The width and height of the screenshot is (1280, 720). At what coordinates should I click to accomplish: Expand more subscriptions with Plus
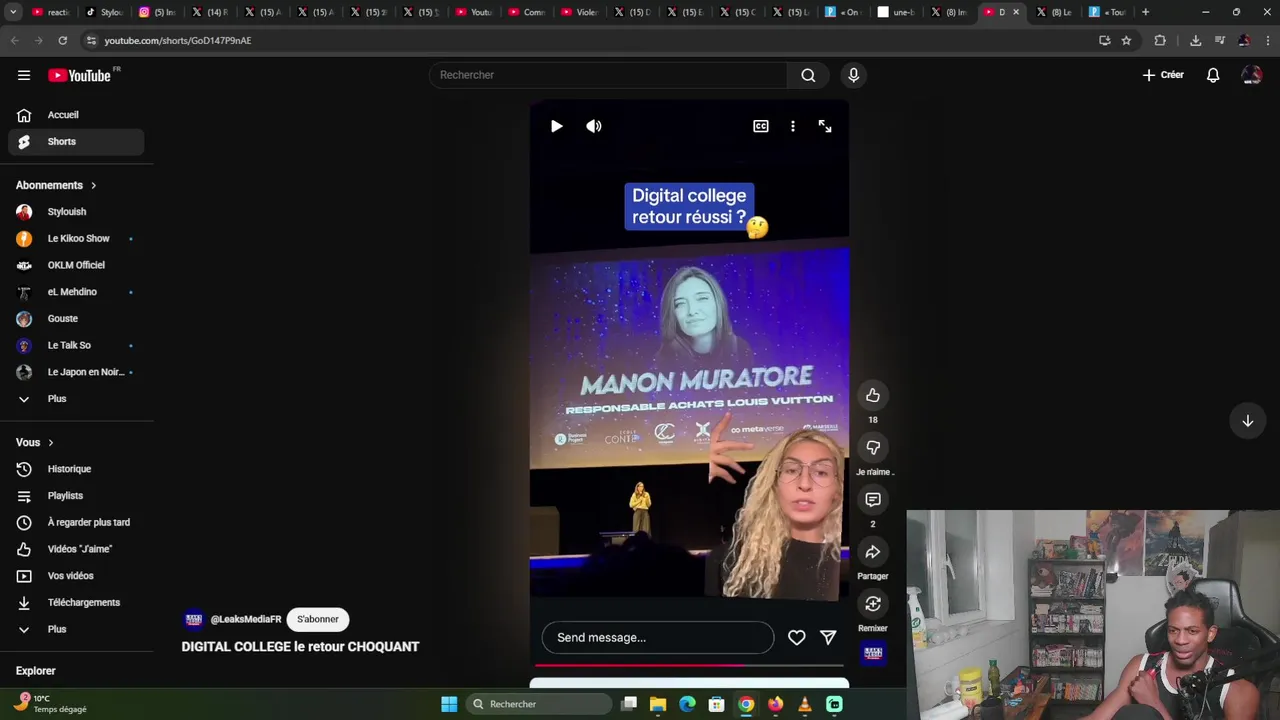[x=76, y=399]
